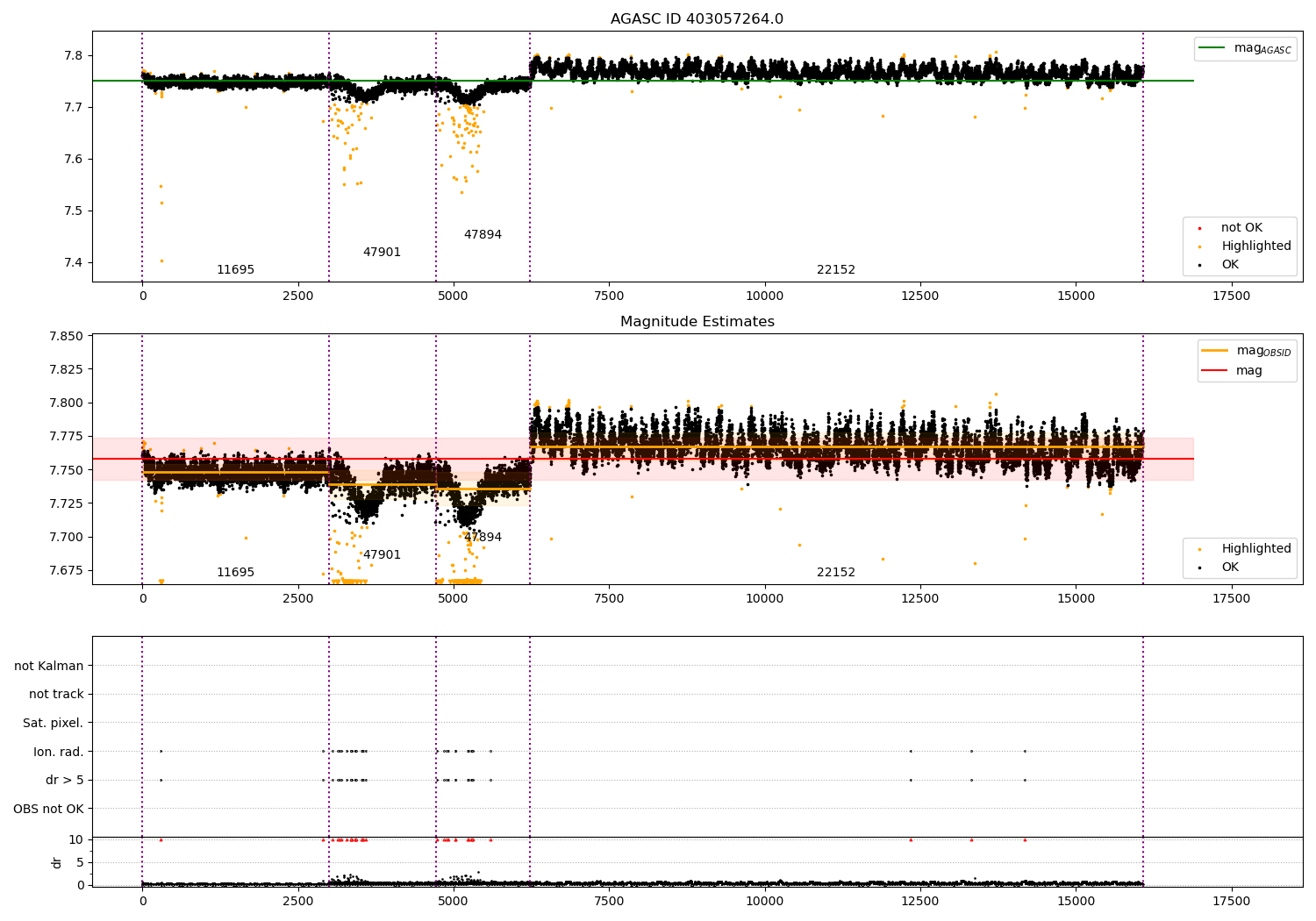Click y-axis tick 7.5 on top plot
Viewport: 1316px width, 921px height.
point(73,211)
